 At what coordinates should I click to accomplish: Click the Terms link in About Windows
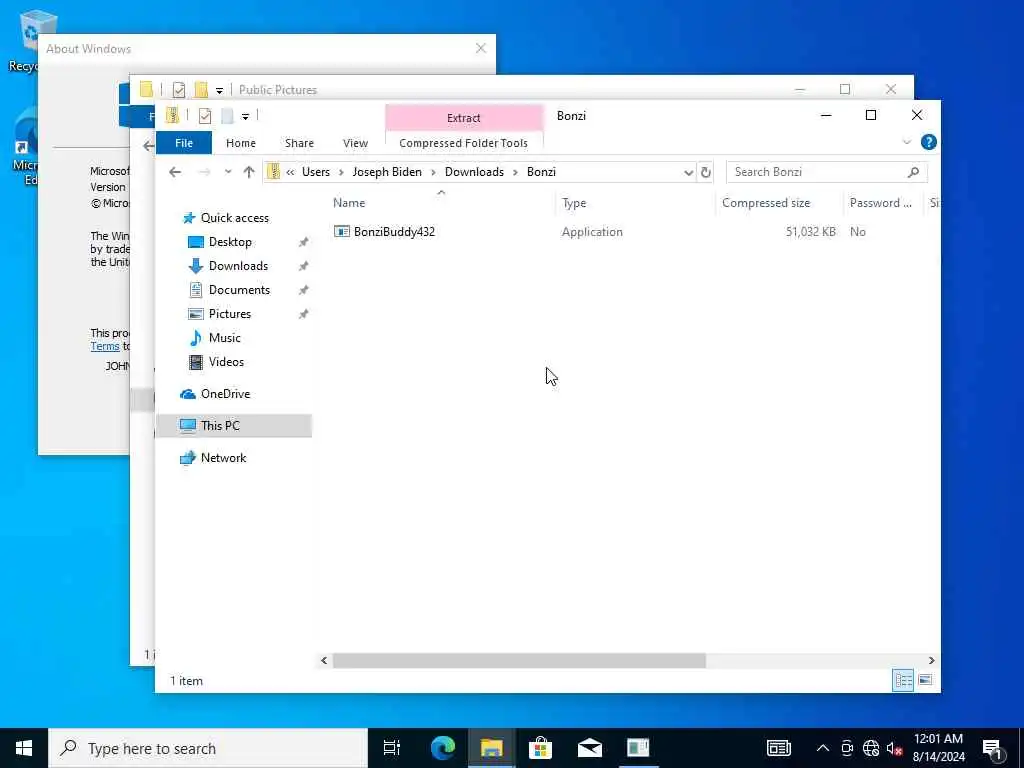[105, 347]
